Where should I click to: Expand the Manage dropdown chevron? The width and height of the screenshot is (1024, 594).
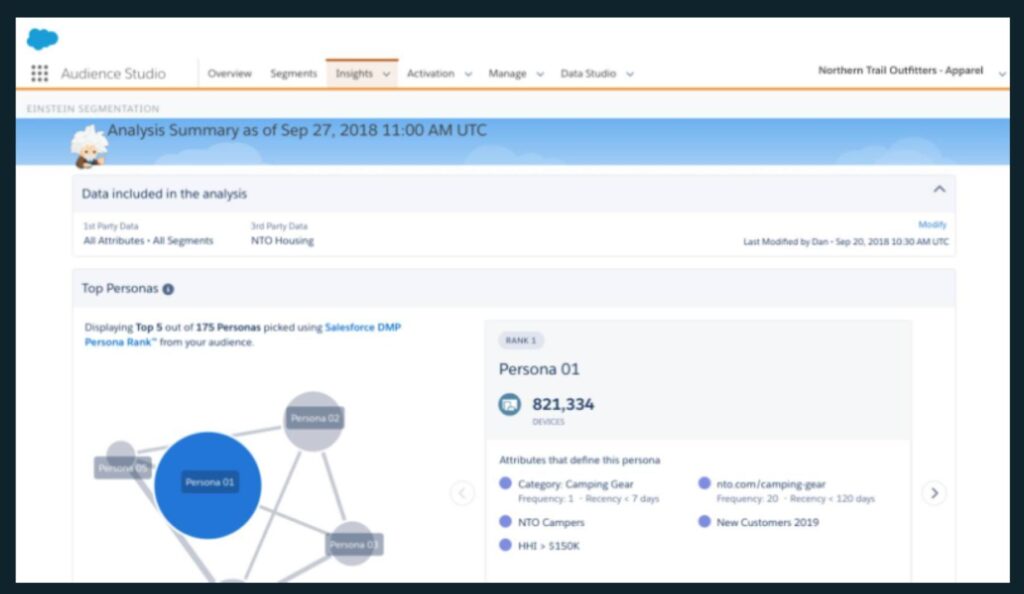coord(539,74)
